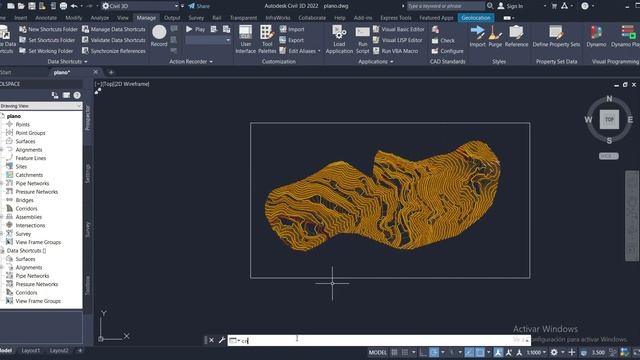The width and height of the screenshot is (640, 360).
Task: Toggle 2D object snap in status bar
Action: point(480,352)
